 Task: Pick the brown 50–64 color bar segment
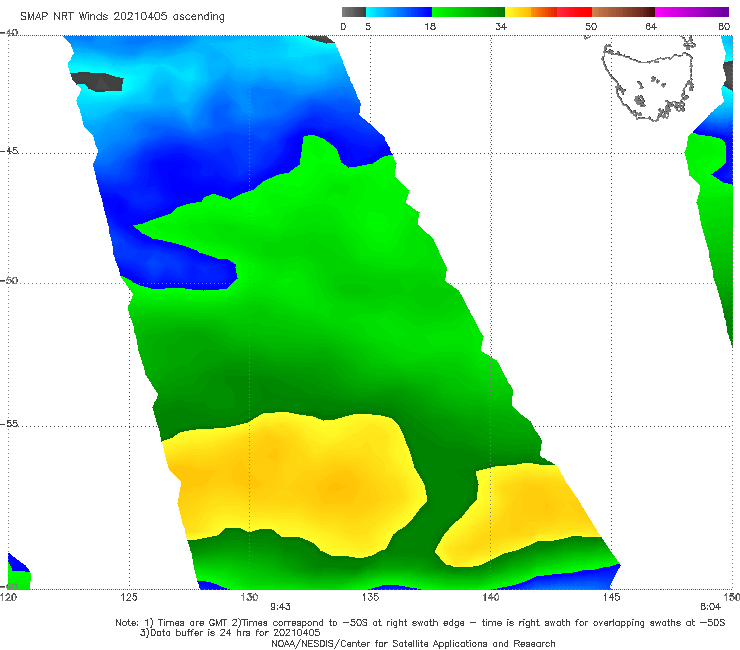(623, 12)
